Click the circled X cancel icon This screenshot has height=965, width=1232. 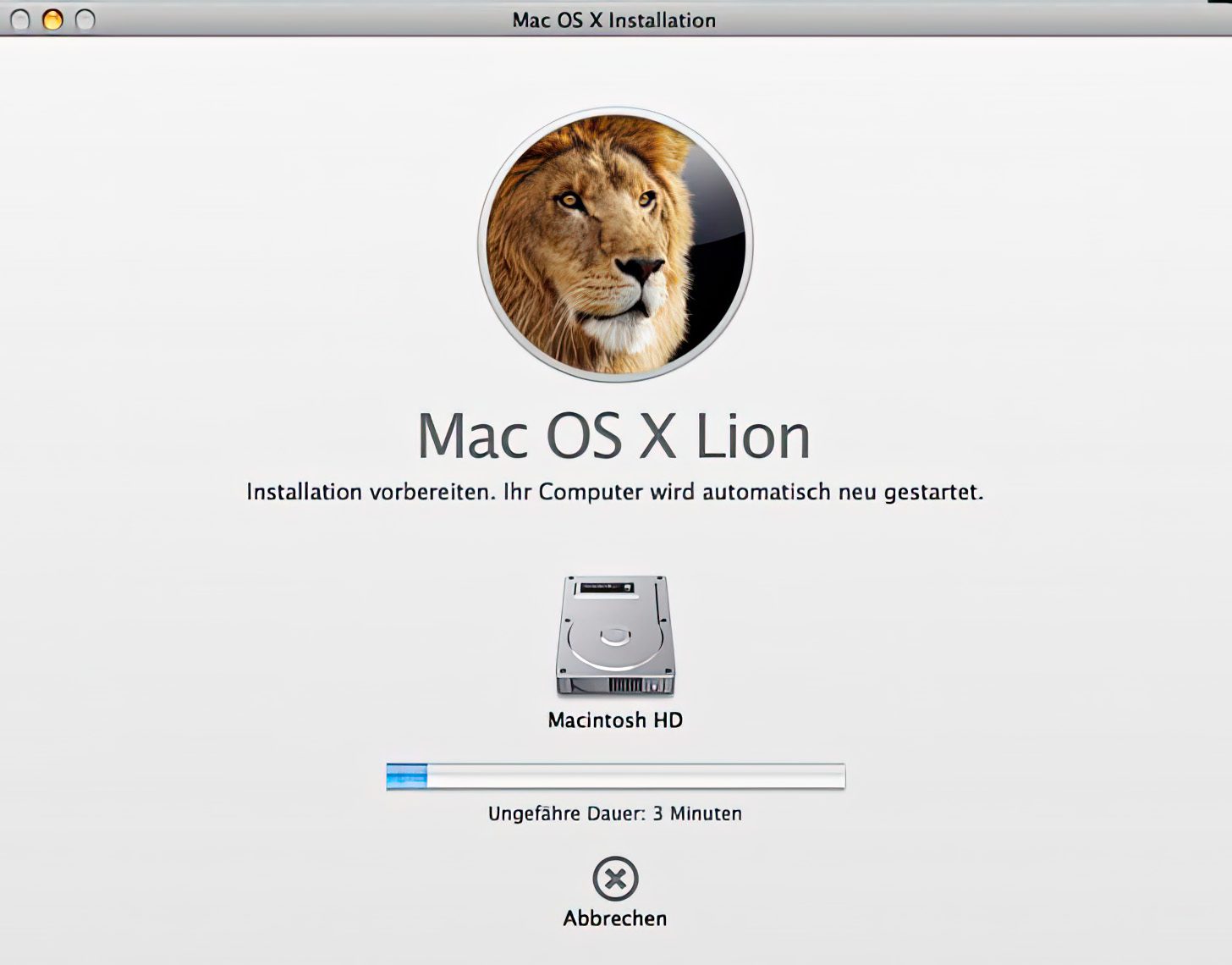pyautogui.click(x=616, y=880)
